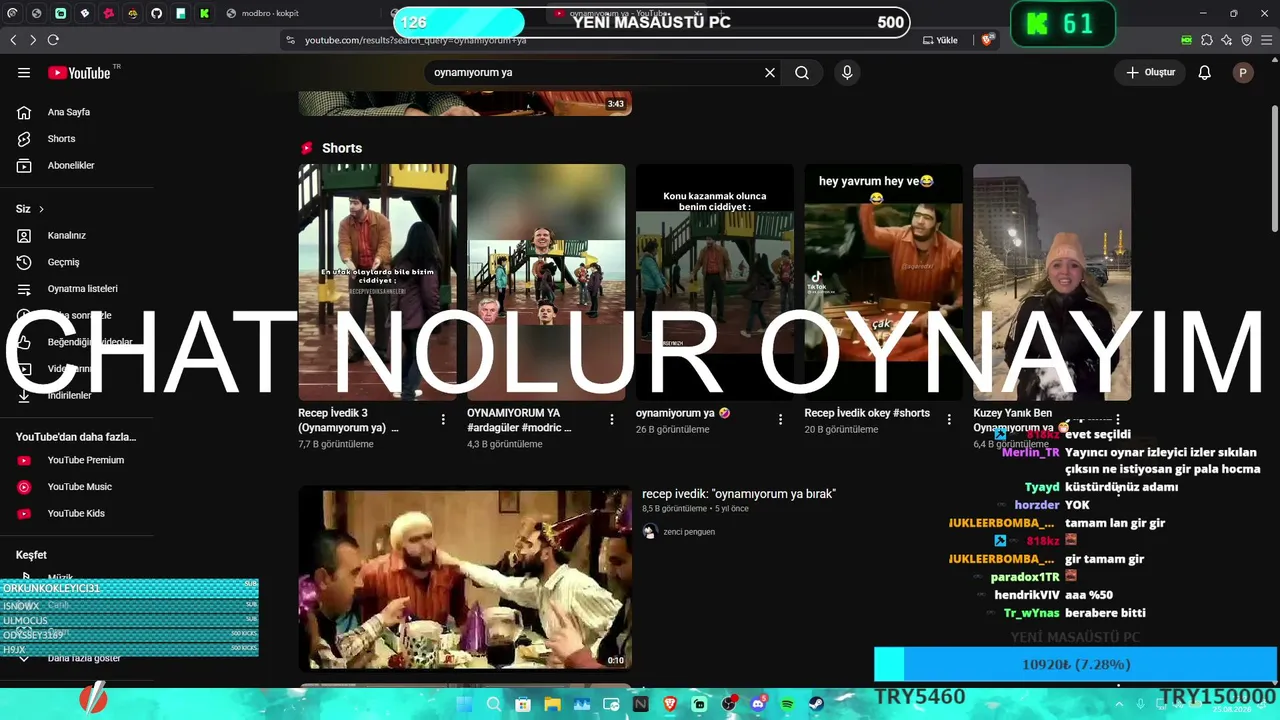The image size is (1280, 720).
Task: Open Brave VPN shield icon
Action: tap(1246, 40)
